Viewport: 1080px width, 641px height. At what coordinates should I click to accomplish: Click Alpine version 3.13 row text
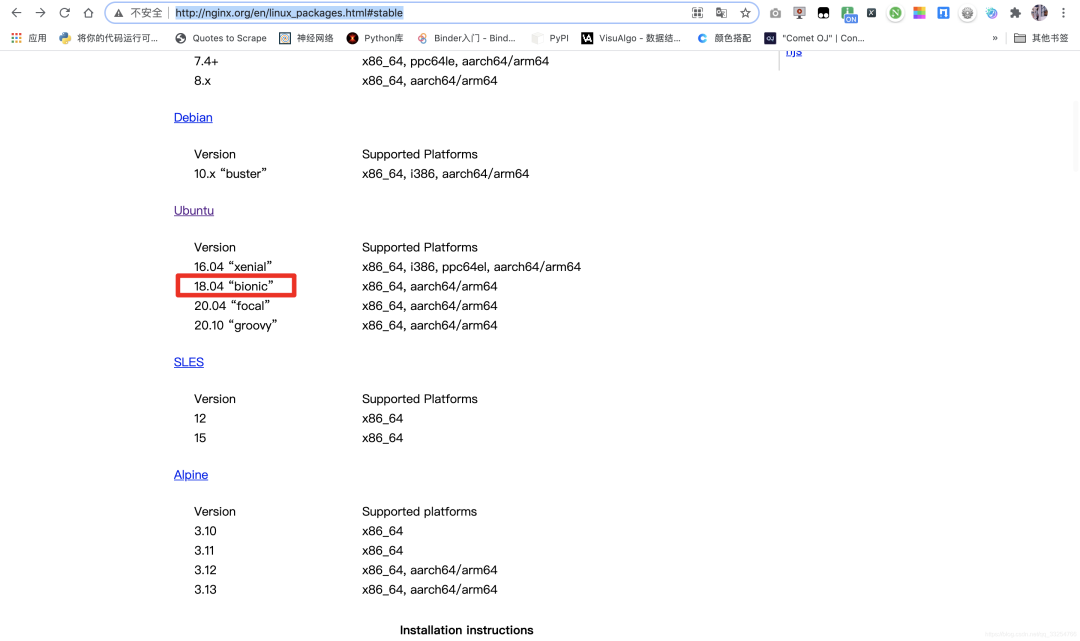(205, 589)
